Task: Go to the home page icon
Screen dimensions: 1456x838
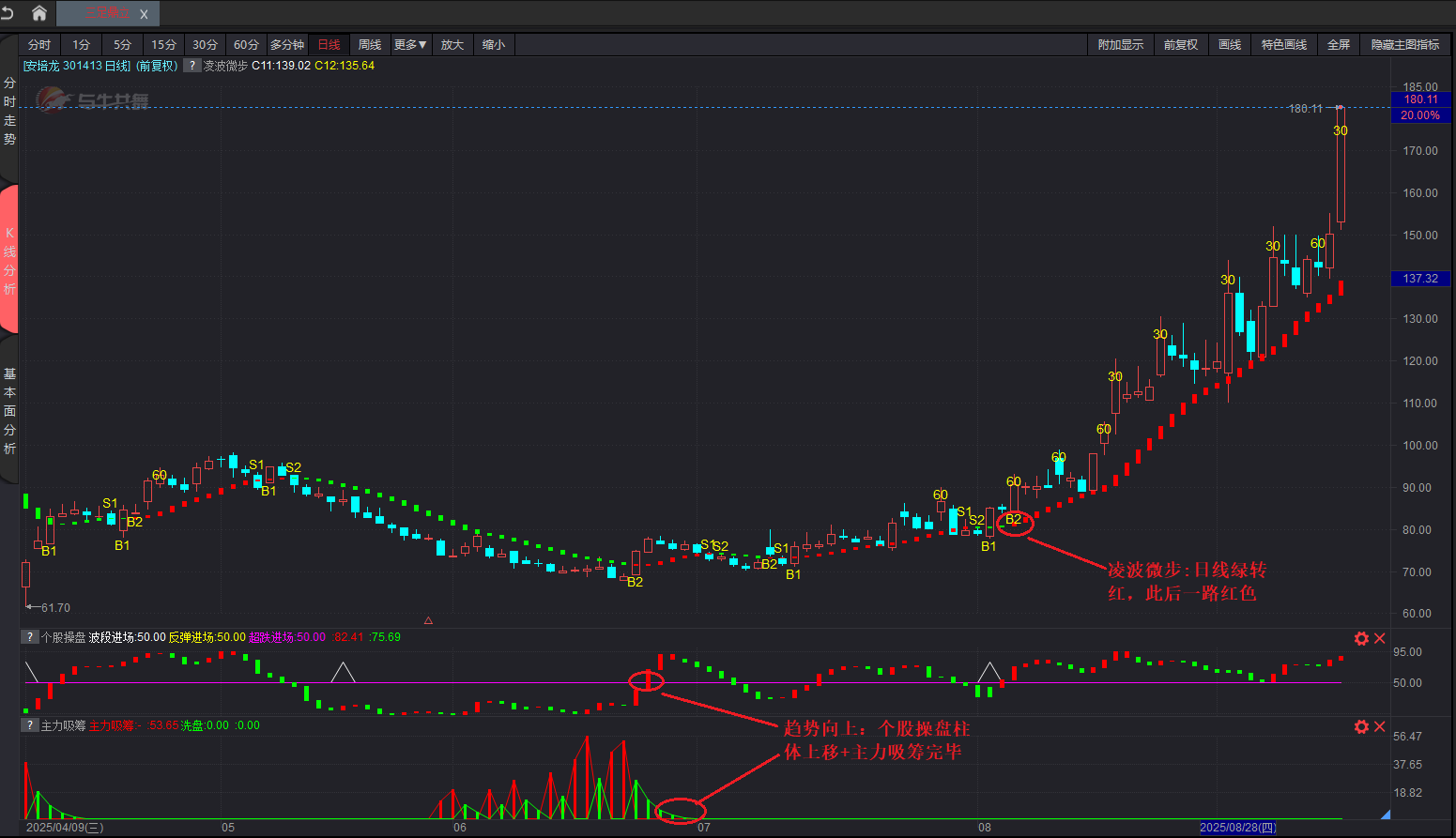Action: pos(39,13)
